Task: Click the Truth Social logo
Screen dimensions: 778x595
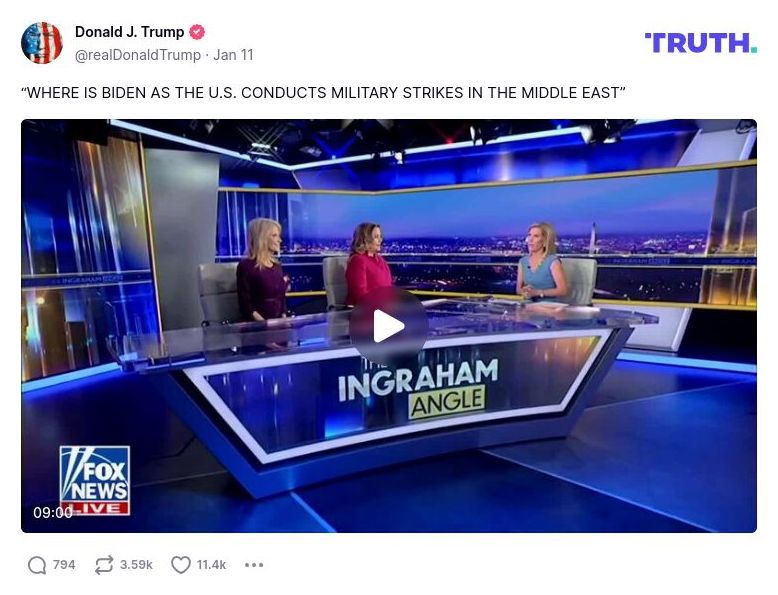Action: coord(701,43)
